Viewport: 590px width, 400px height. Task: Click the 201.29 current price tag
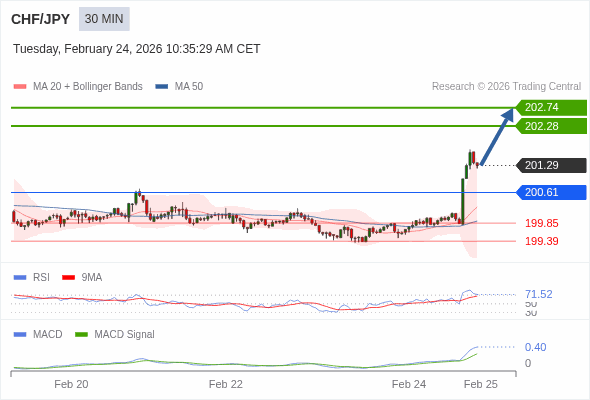[x=552, y=165]
